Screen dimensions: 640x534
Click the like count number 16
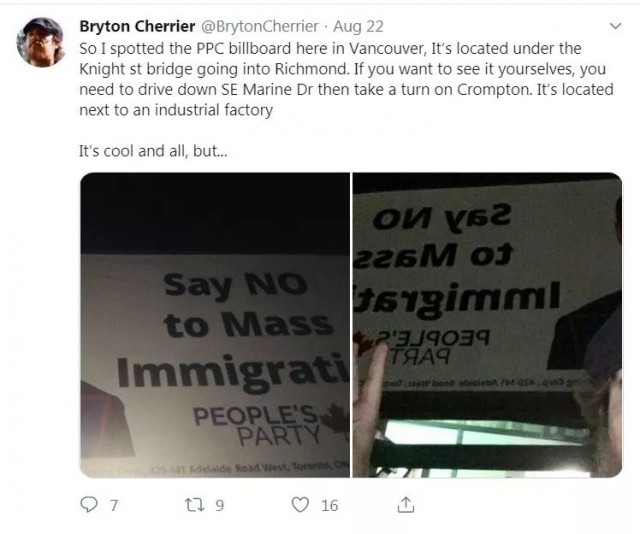(x=329, y=505)
